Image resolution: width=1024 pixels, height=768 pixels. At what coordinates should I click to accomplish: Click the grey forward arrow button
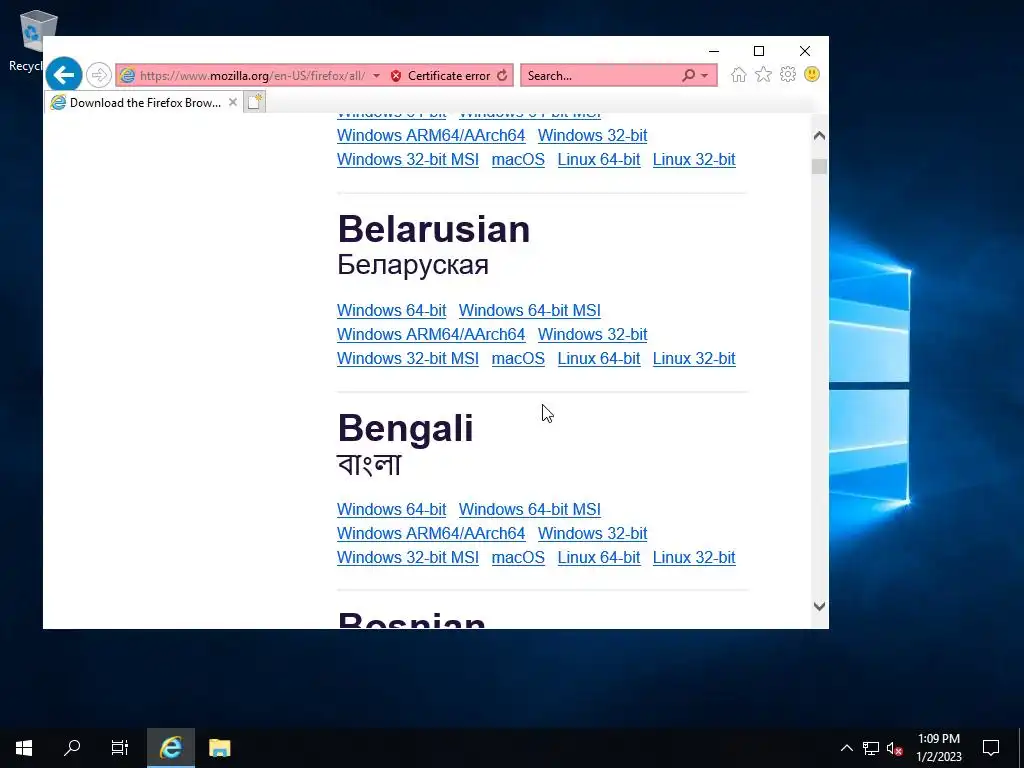[99, 75]
